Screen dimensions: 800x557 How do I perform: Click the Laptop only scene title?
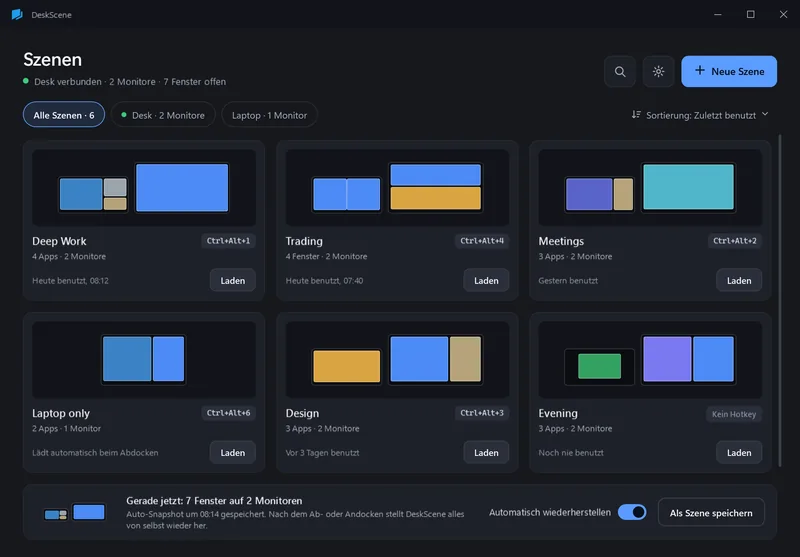(61, 413)
